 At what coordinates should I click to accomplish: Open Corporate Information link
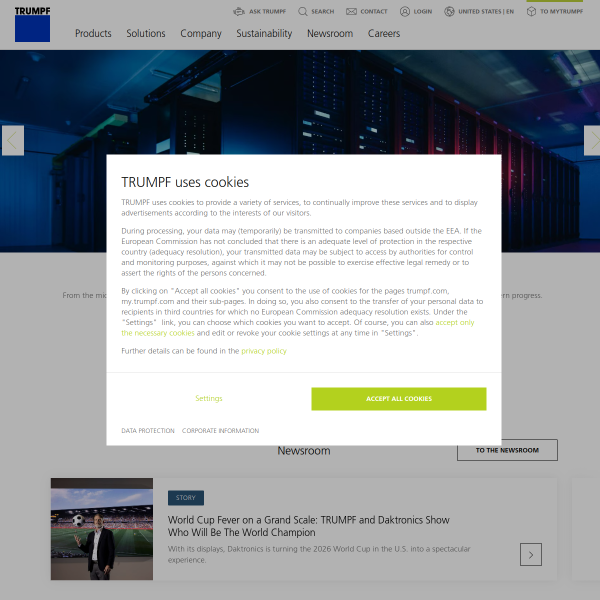[220, 430]
